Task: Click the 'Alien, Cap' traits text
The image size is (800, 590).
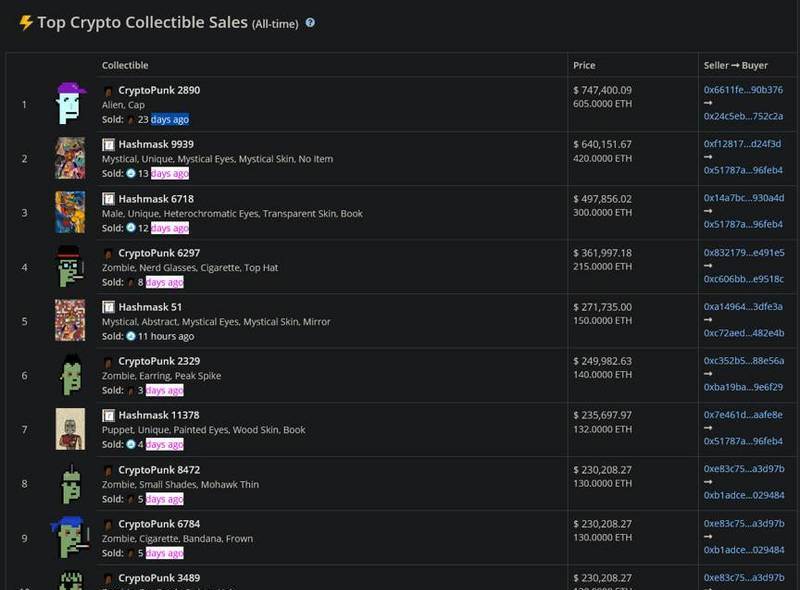Action: [x=123, y=105]
